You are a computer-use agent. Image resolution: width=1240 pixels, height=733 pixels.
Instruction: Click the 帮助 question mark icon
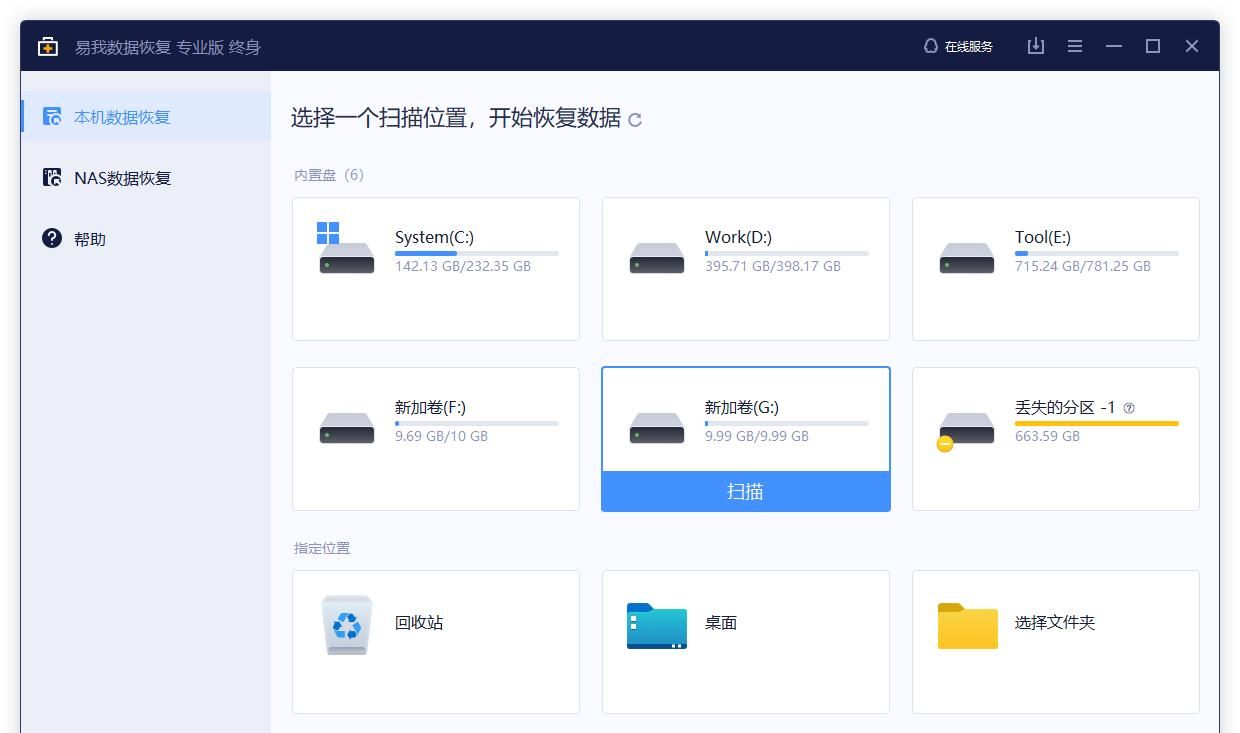[50, 238]
